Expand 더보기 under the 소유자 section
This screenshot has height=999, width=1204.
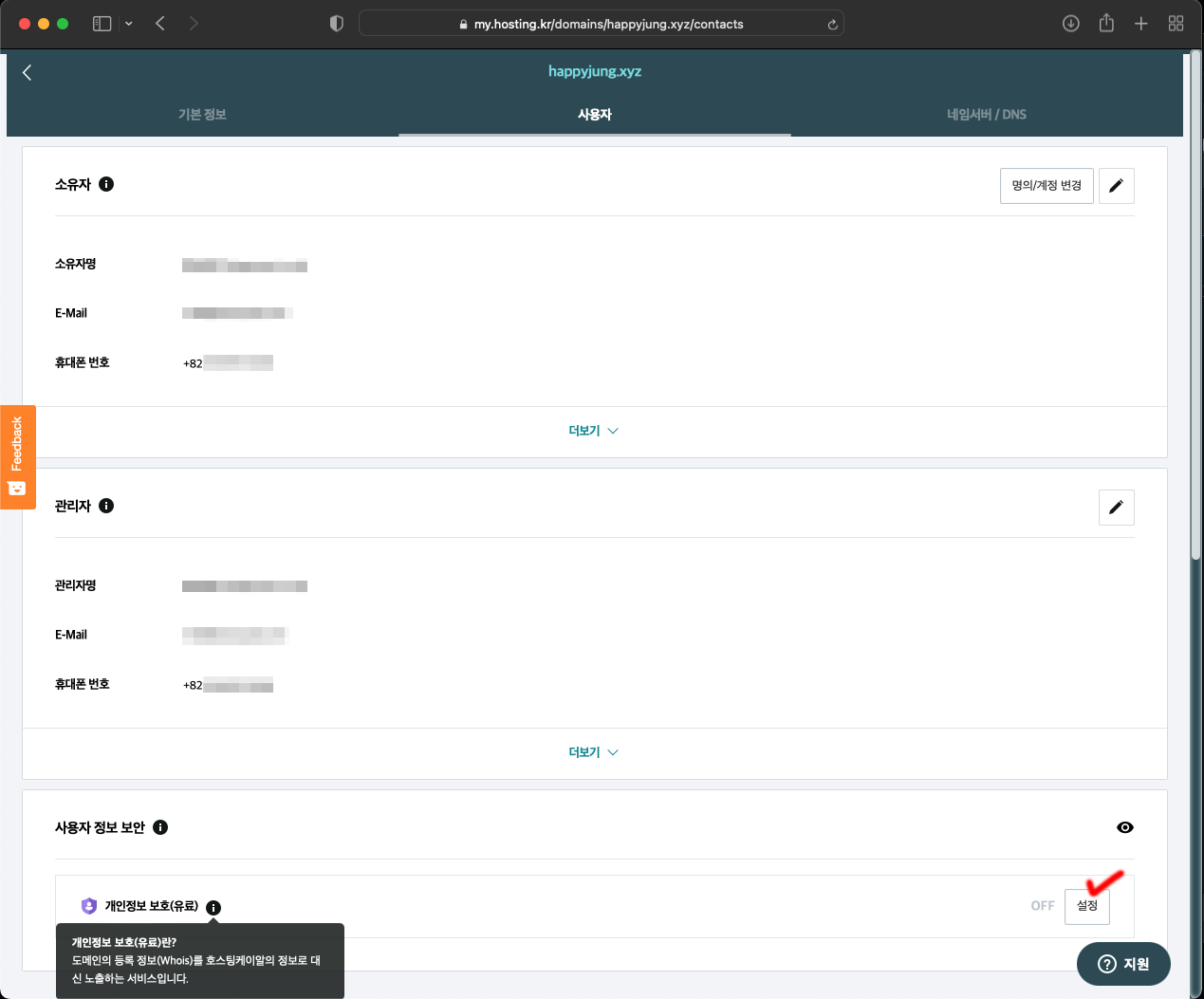(593, 431)
